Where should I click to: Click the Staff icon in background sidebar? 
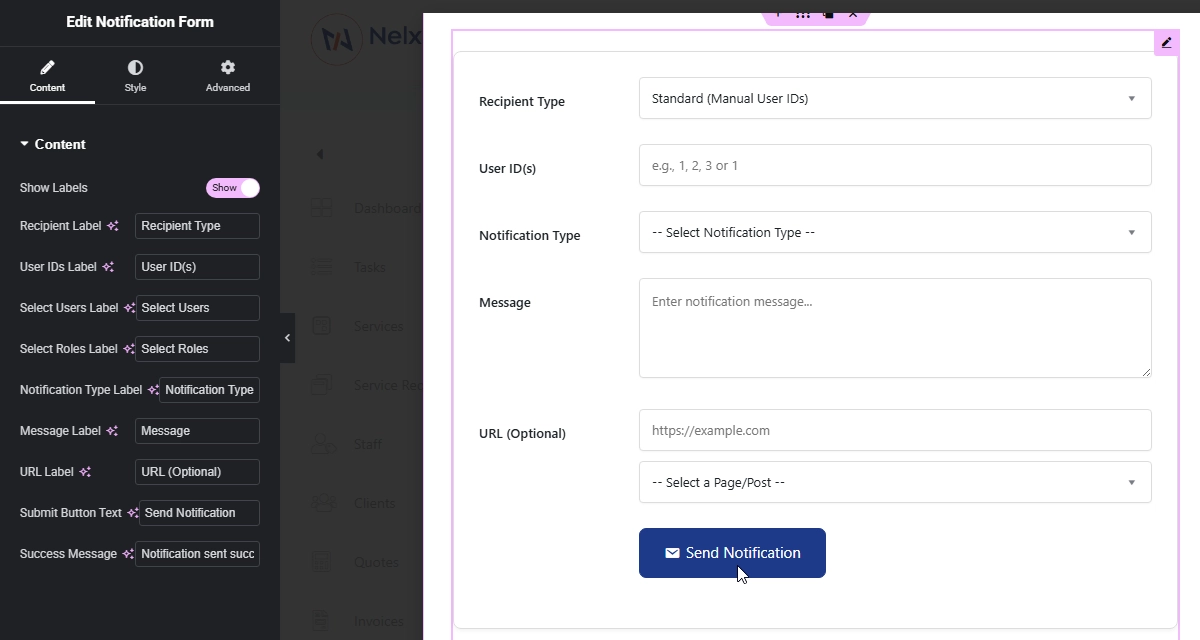tap(321, 444)
